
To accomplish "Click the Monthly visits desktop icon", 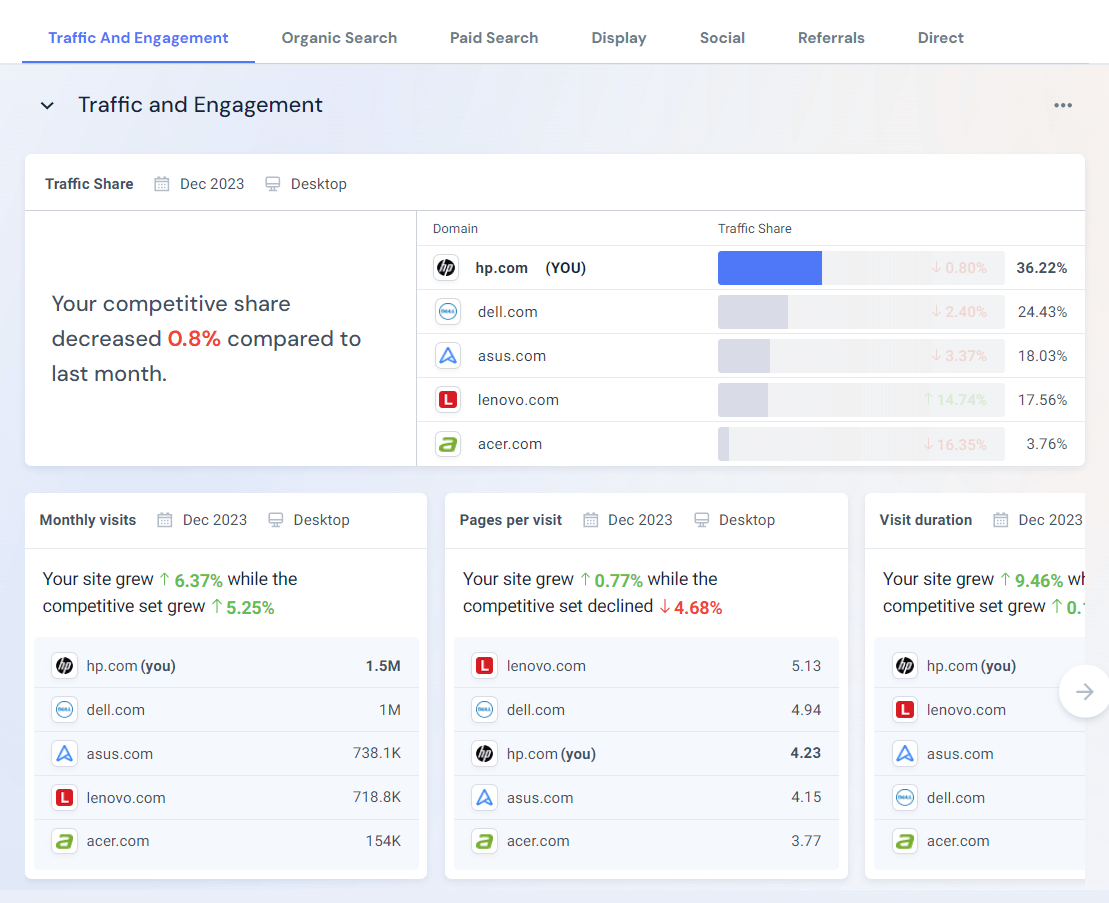I will pos(276,520).
